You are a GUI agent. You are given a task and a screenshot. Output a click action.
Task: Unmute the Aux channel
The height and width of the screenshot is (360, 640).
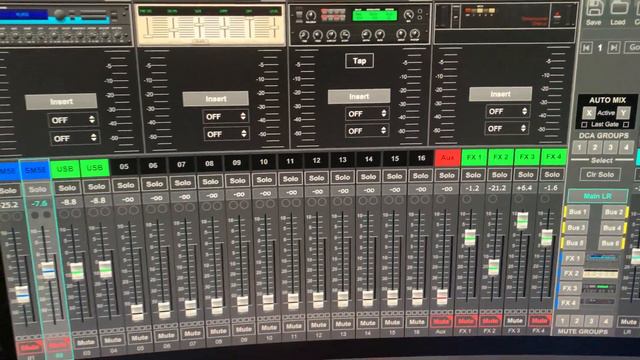441,322
